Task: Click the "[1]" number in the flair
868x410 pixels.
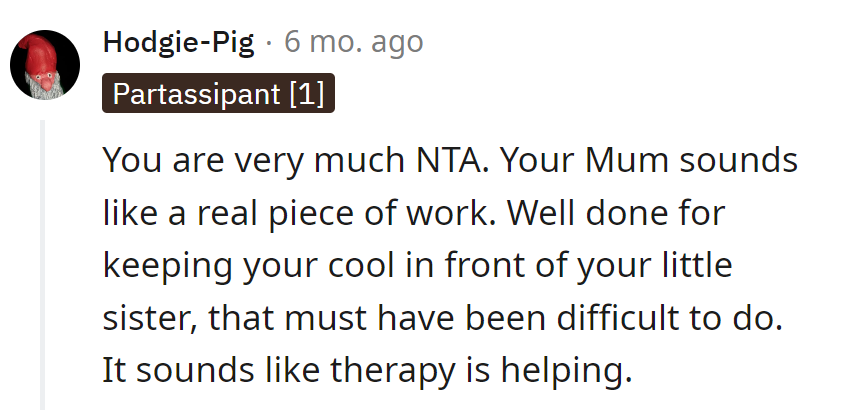Action: coord(306,95)
